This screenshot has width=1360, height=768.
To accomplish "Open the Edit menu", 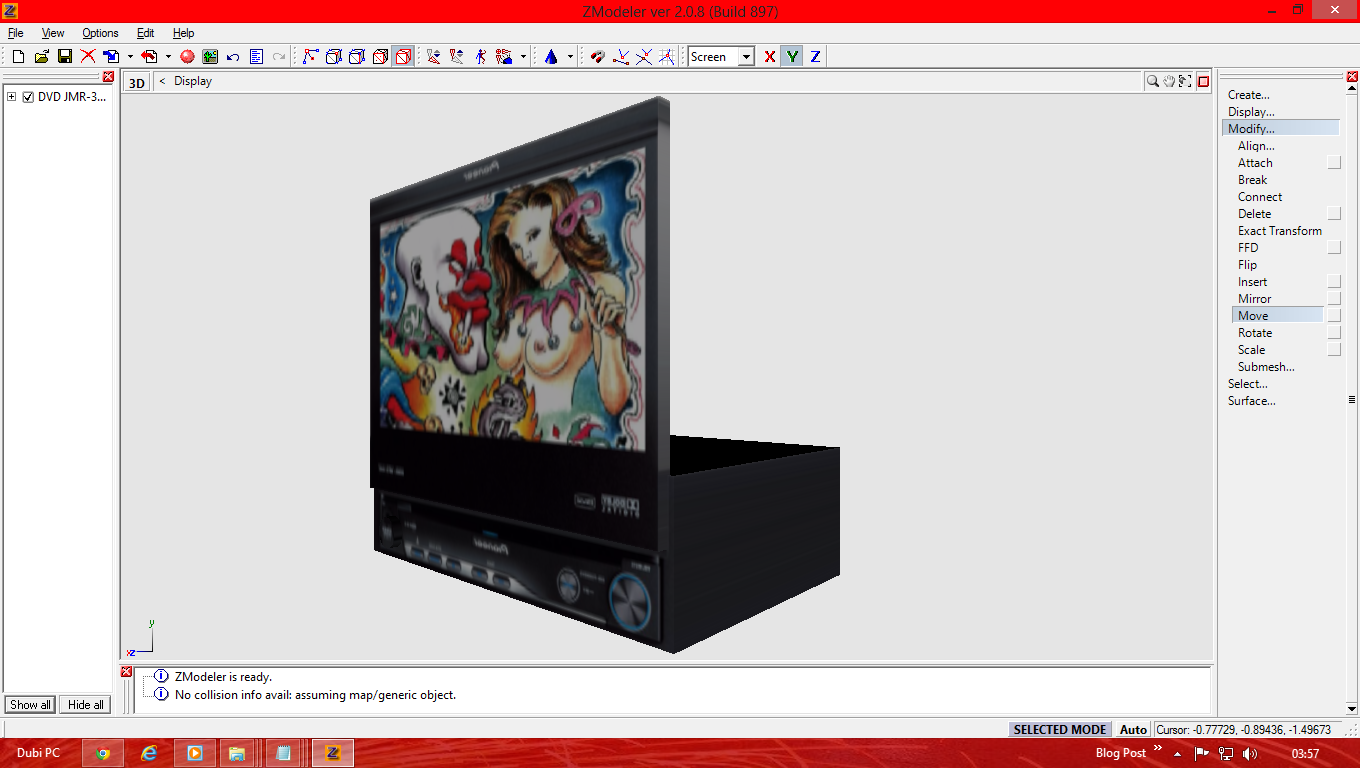I will point(145,33).
